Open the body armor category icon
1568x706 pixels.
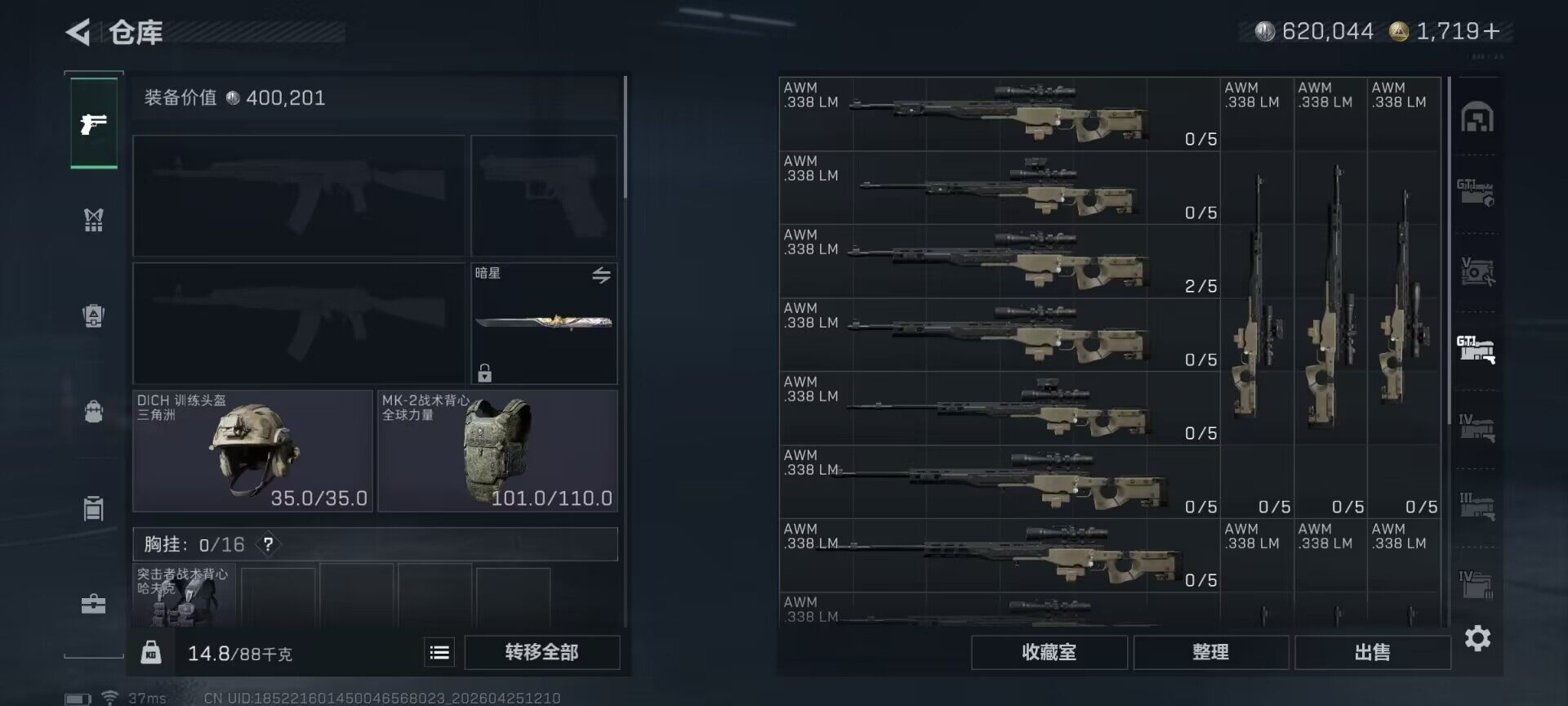[x=94, y=220]
